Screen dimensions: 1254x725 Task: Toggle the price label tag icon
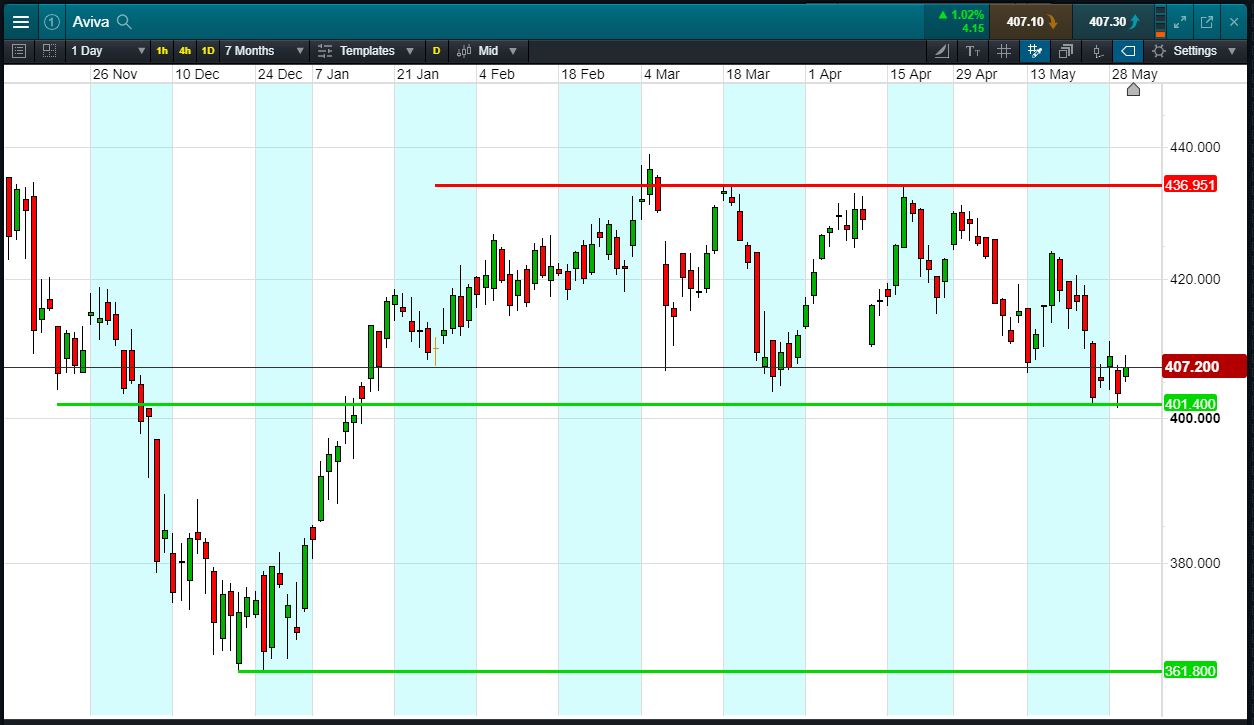tap(1128, 50)
